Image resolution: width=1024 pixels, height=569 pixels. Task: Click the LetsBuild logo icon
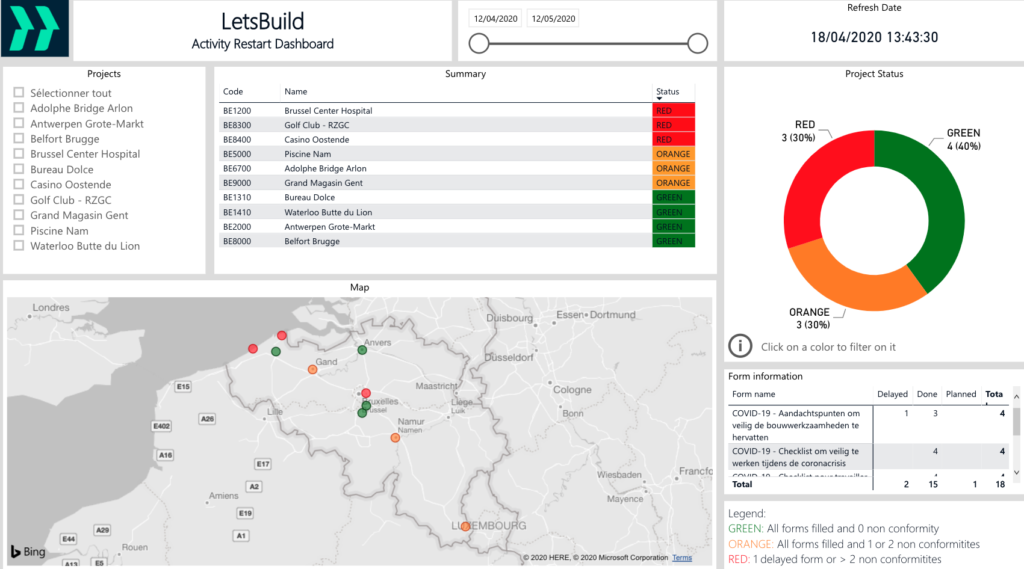(x=36, y=31)
